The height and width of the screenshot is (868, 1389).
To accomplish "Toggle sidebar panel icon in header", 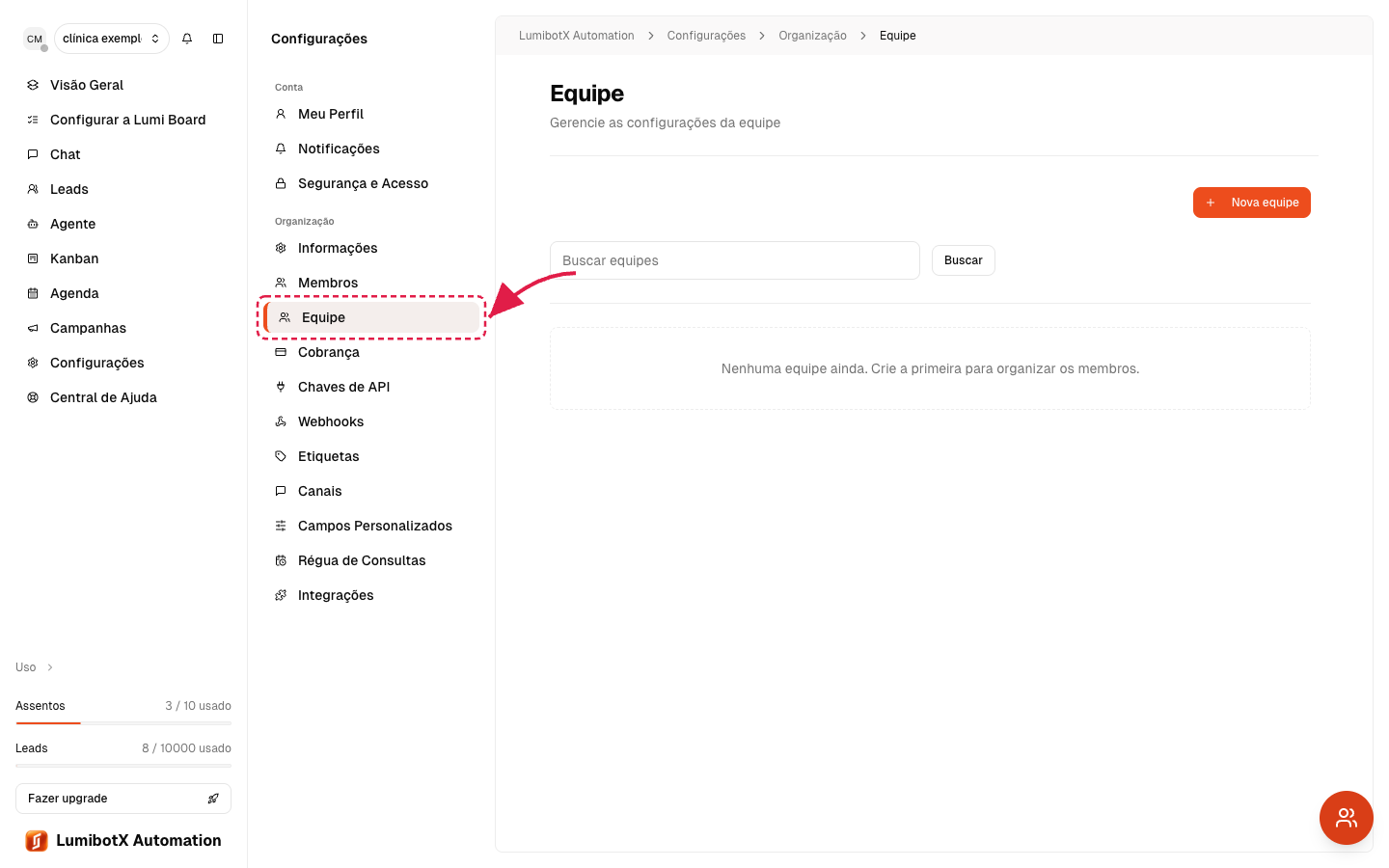I will point(218,39).
